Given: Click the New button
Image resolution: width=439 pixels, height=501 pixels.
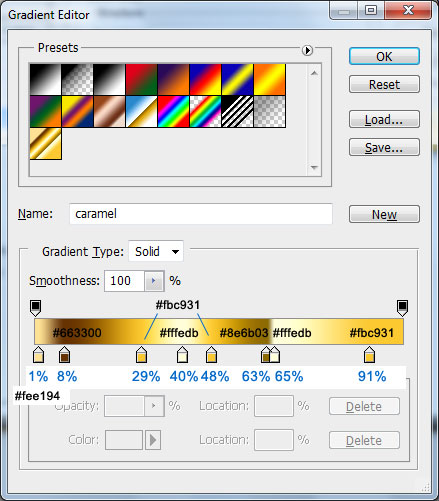Looking at the screenshot, I should pos(384,214).
